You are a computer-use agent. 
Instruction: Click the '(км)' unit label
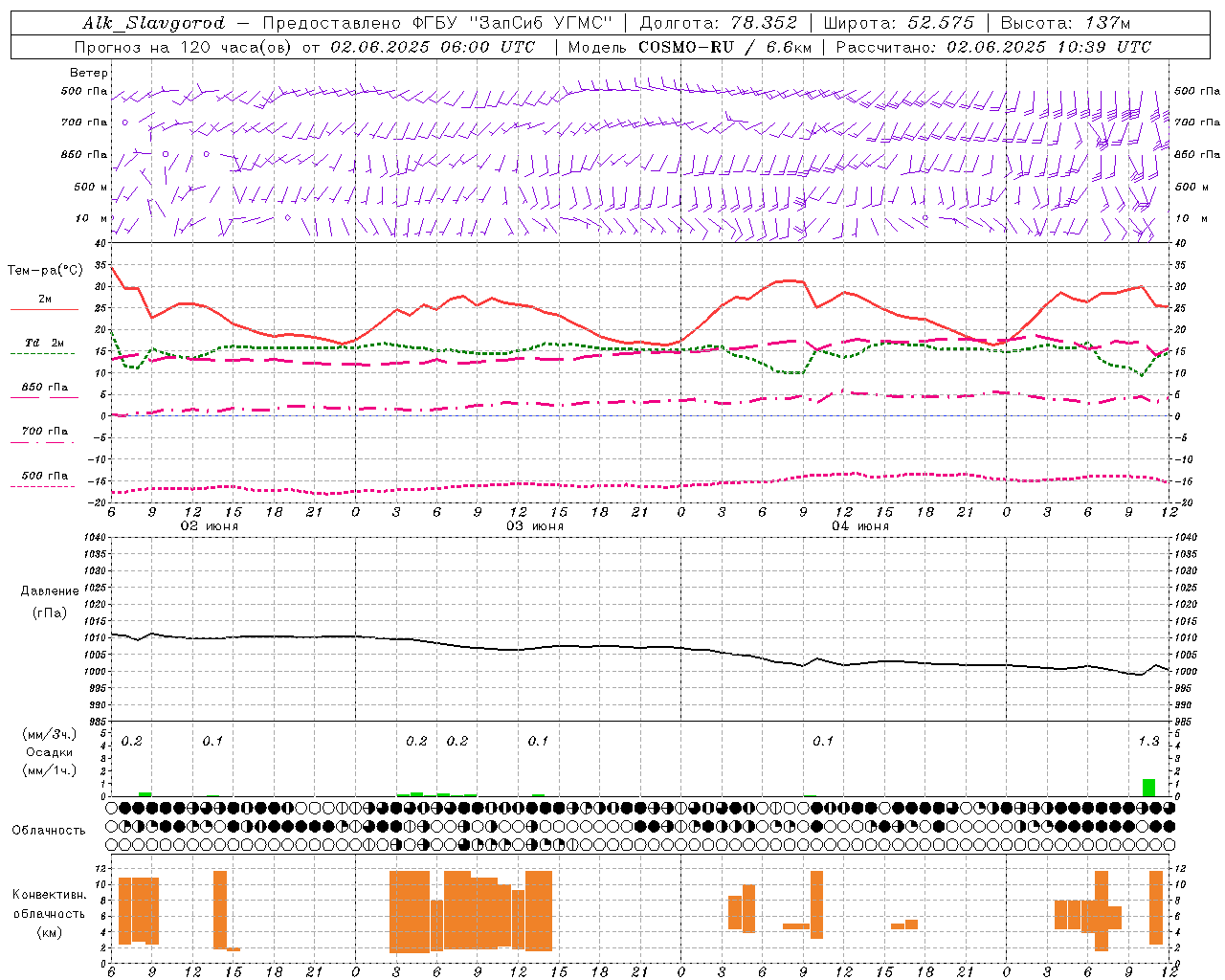tap(50, 932)
